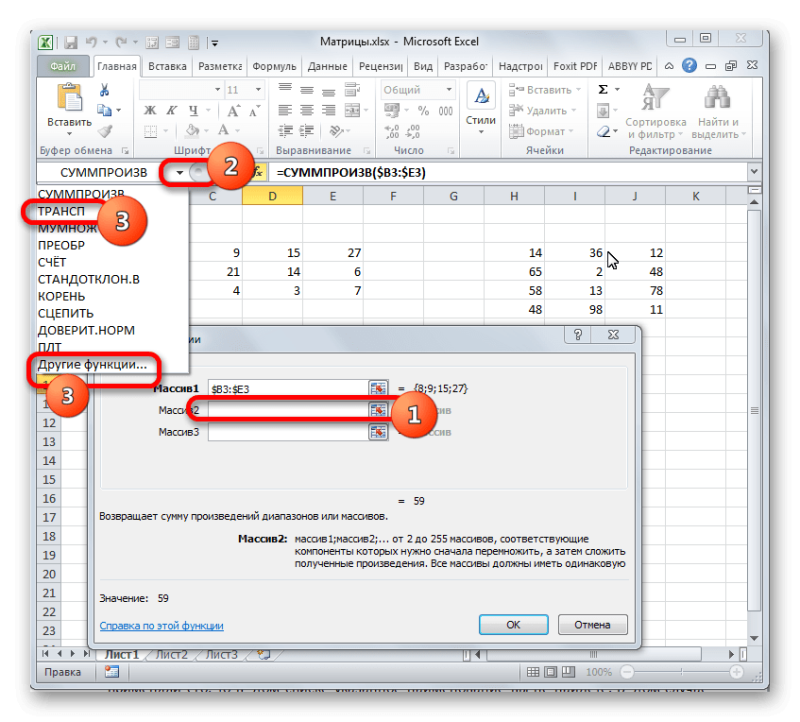Click the merge and center icon

coord(352,110)
